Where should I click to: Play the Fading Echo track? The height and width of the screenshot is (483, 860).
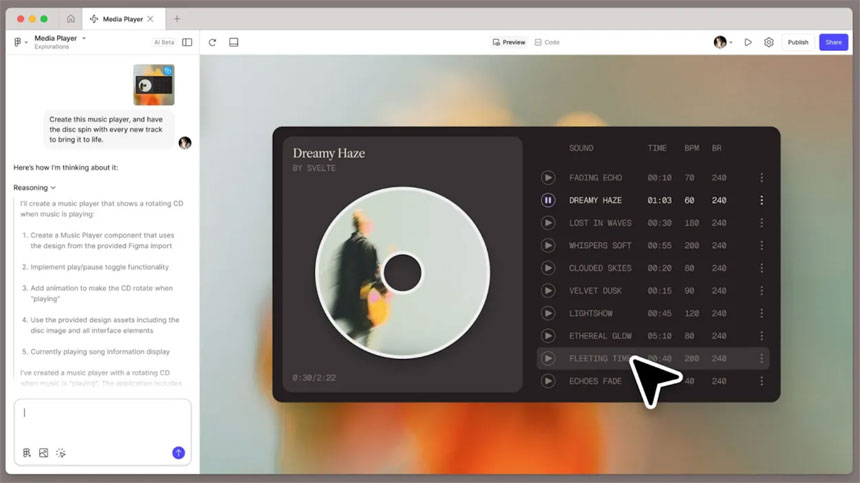[x=547, y=178]
